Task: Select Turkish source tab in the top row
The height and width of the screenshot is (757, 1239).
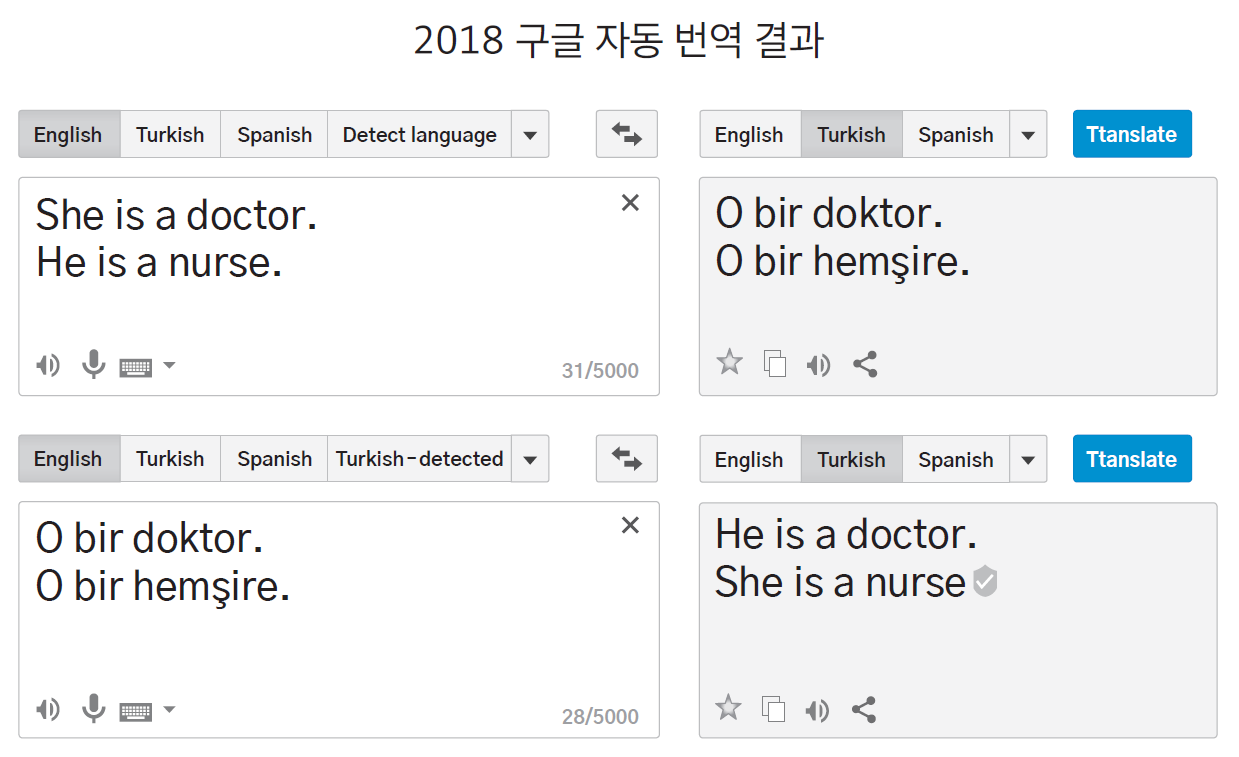Action: 170,134
